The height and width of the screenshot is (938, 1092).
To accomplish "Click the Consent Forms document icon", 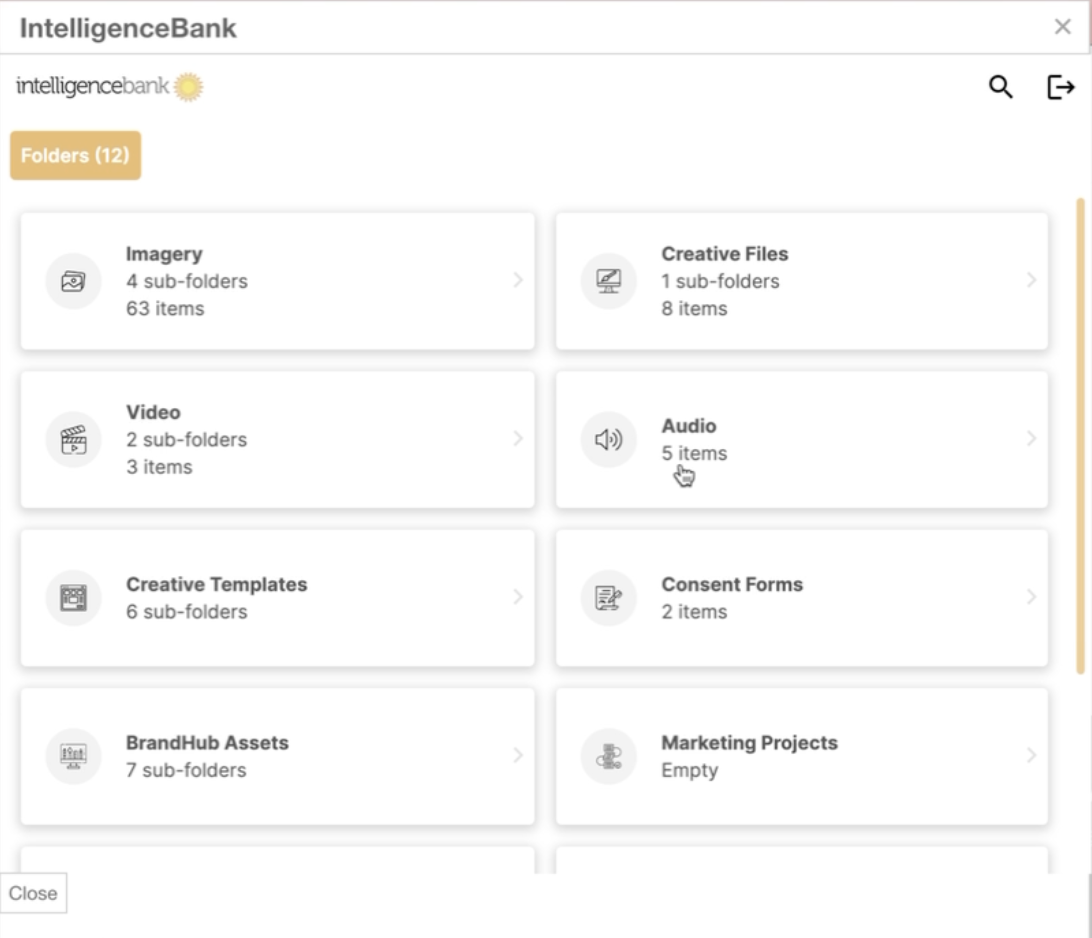I will (x=608, y=597).
